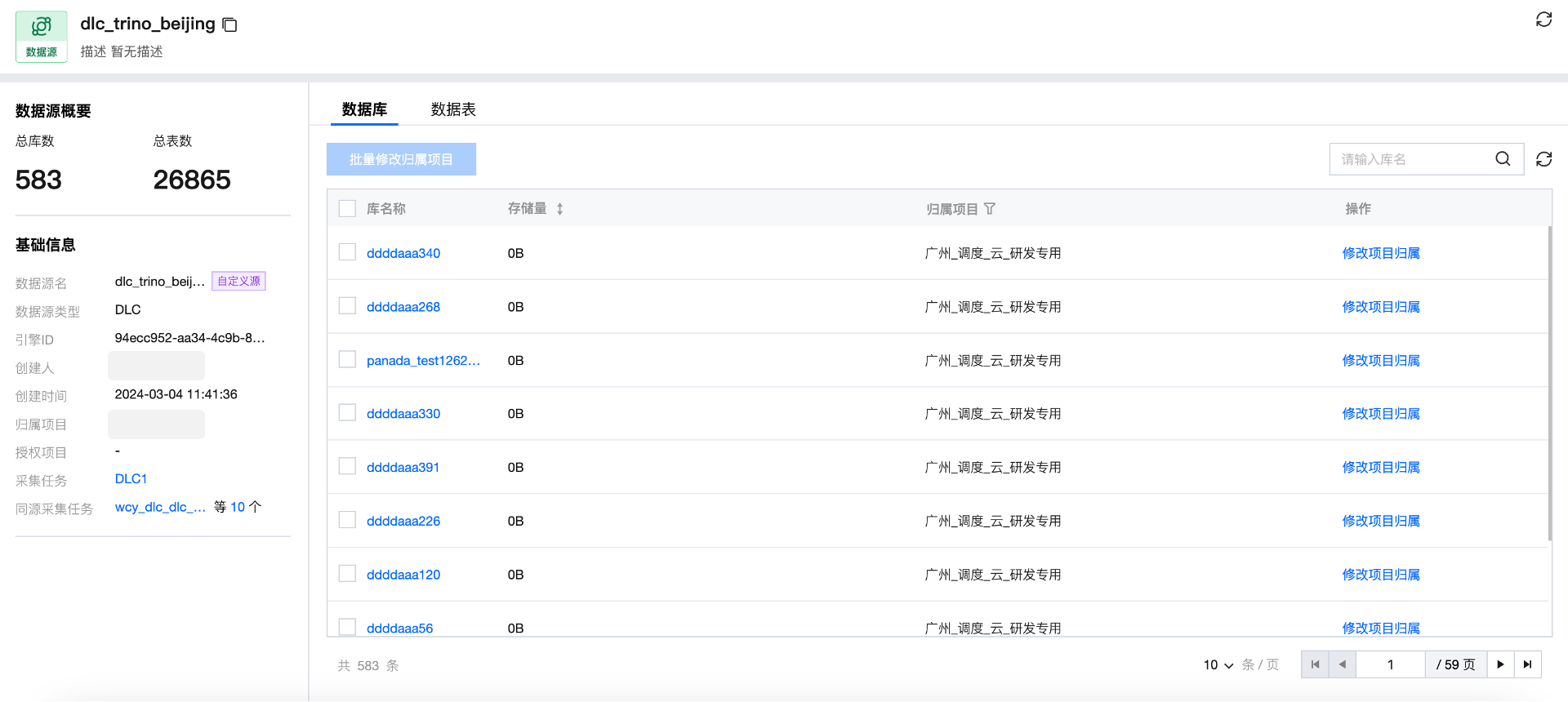
Task: Select the 数据库 tab
Action: pyautogui.click(x=364, y=109)
